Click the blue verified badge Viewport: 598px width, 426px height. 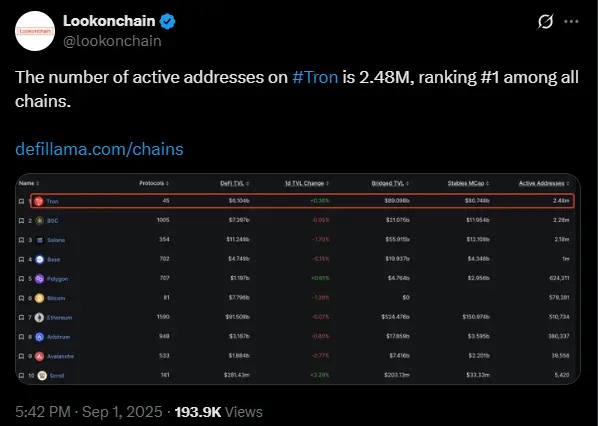click(167, 21)
